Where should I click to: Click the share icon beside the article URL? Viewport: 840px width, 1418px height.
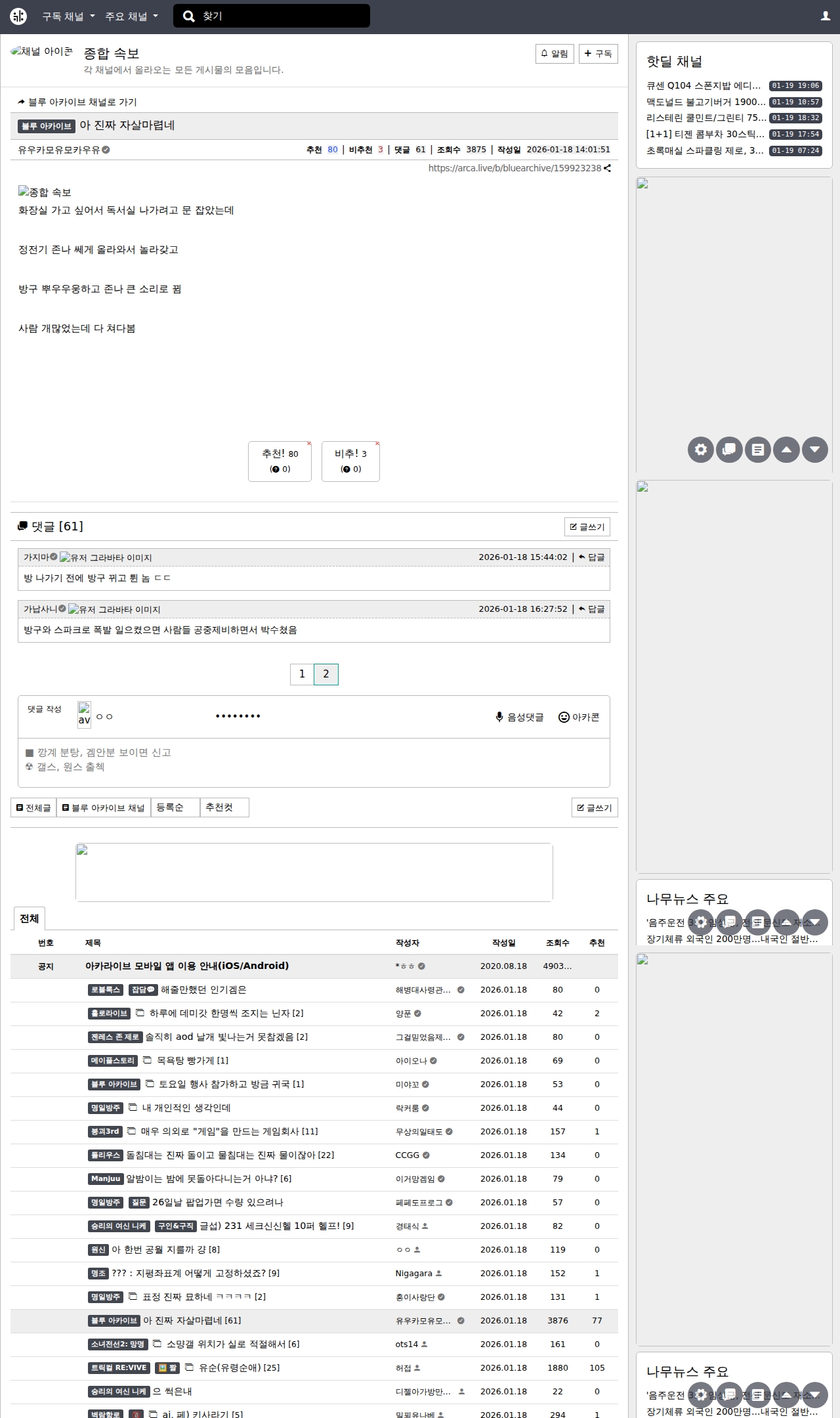coord(608,168)
